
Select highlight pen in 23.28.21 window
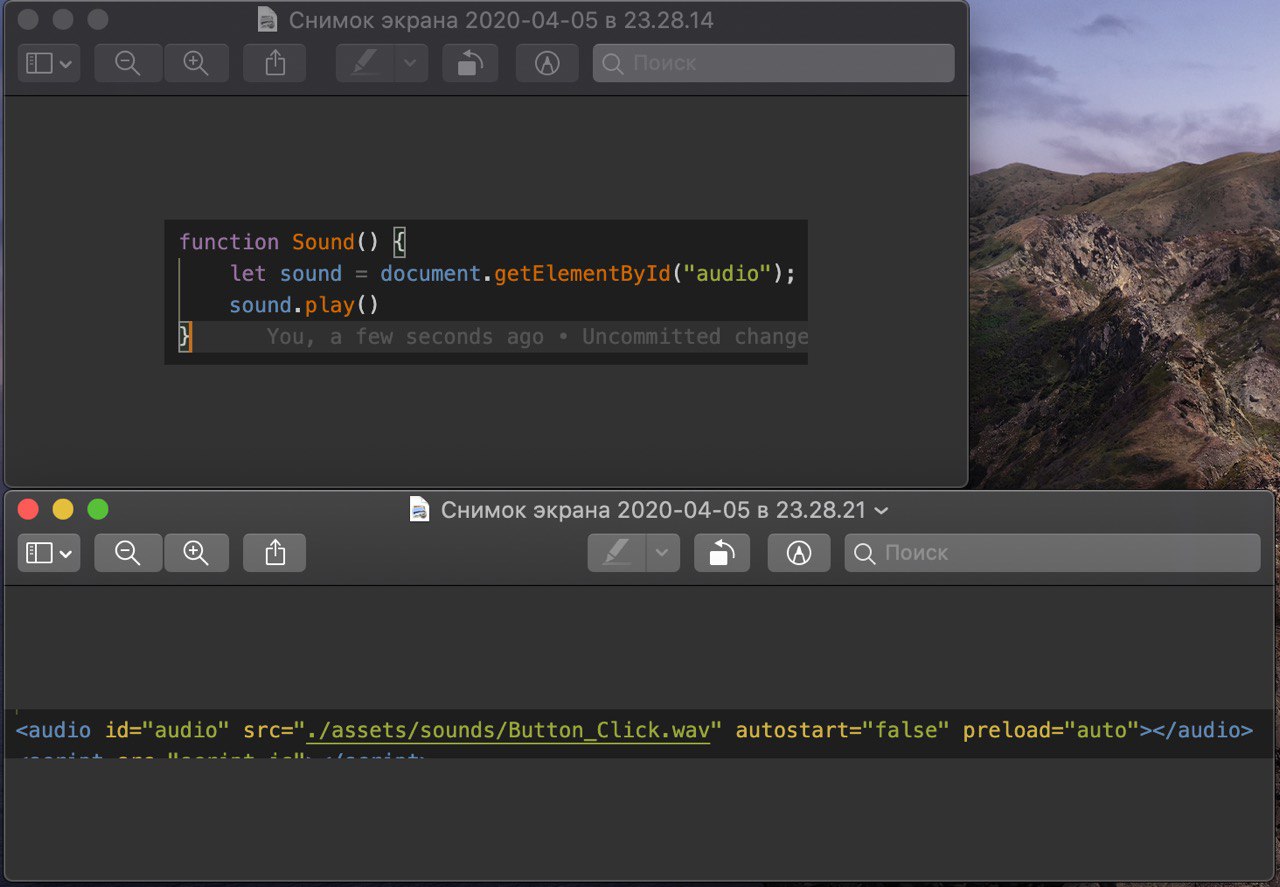(617, 553)
